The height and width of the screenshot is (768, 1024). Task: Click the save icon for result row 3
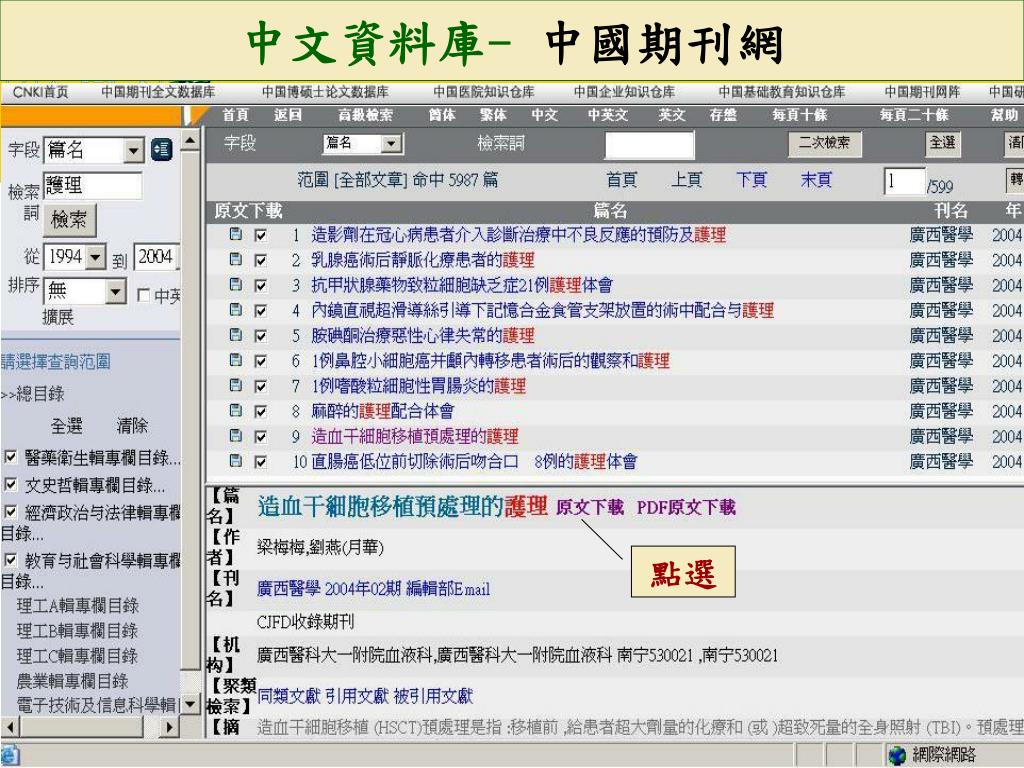236,285
